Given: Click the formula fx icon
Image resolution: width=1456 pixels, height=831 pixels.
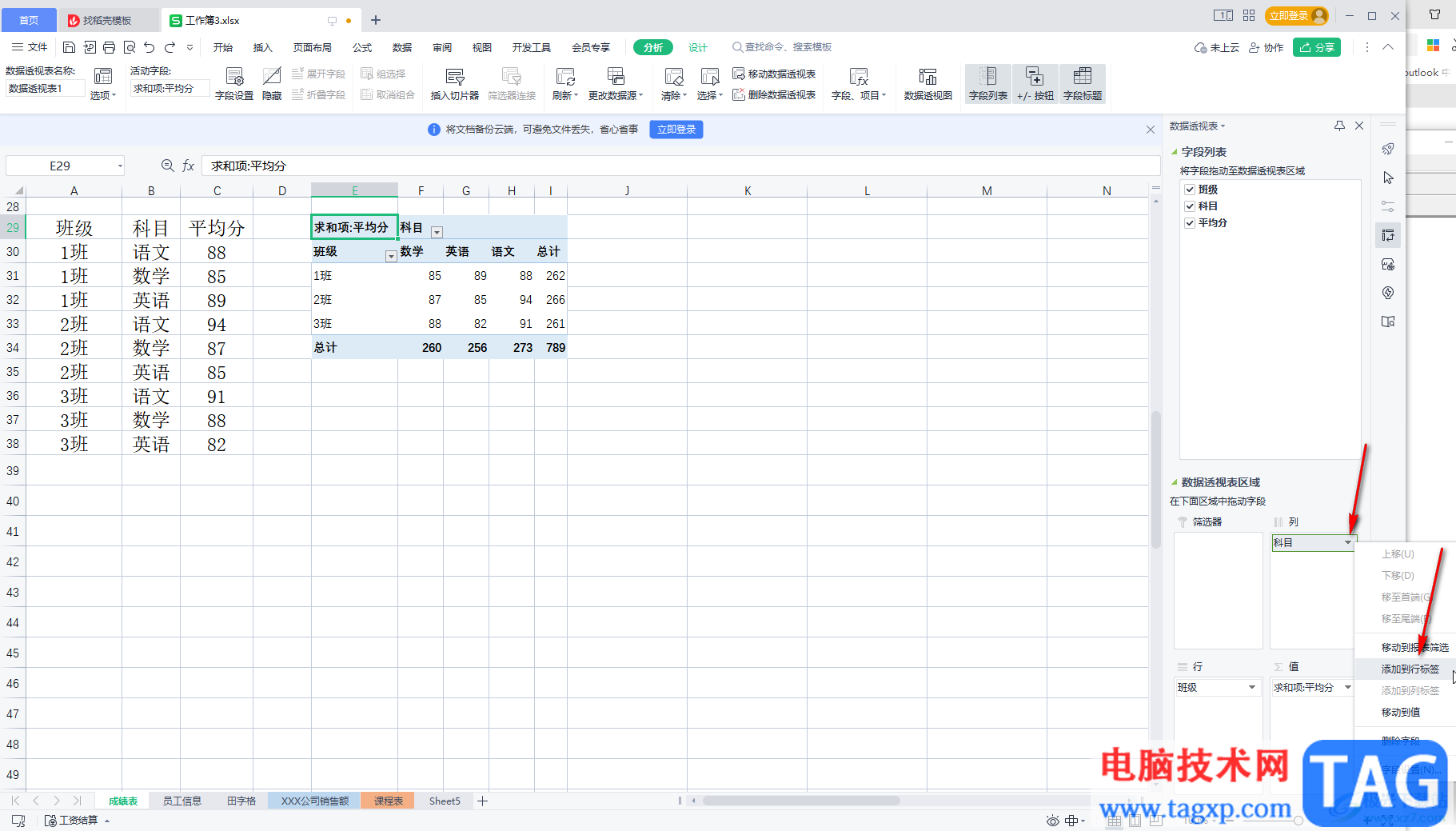Looking at the screenshot, I should [x=189, y=166].
